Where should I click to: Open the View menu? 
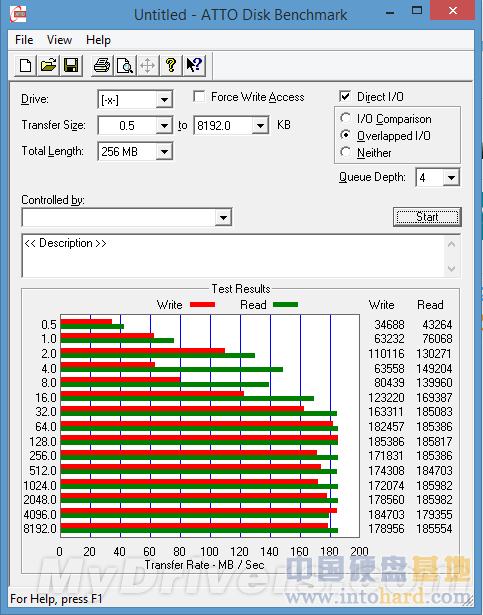(x=59, y=40)
